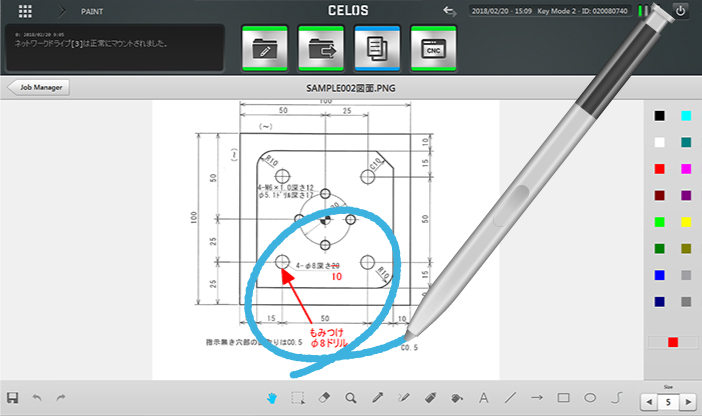Viewport: 702px width, 416px height.
Task: Open the documents copy app tile
Action: point(377,48)
